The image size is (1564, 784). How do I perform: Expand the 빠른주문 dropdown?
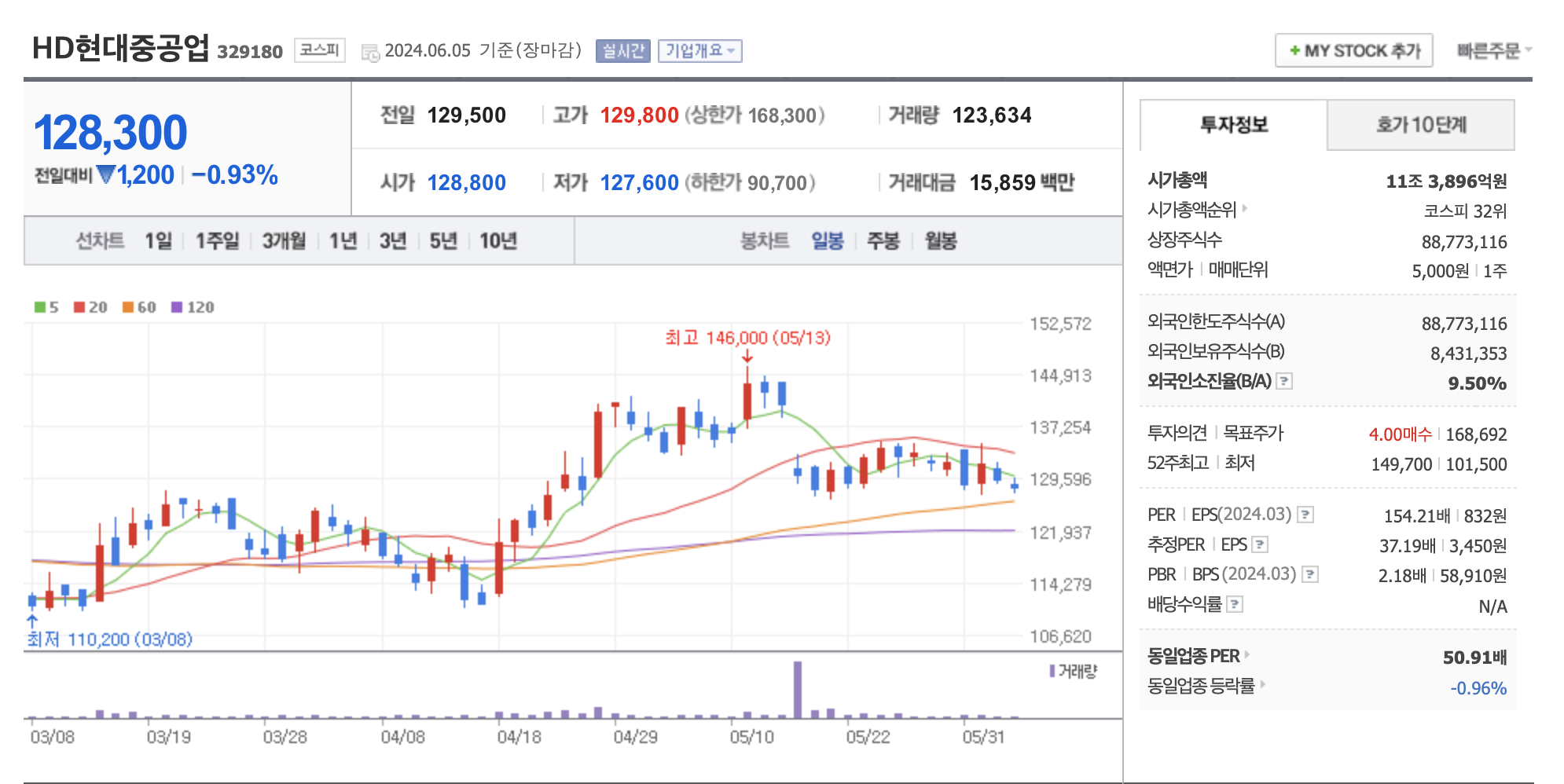(1494, 50)
